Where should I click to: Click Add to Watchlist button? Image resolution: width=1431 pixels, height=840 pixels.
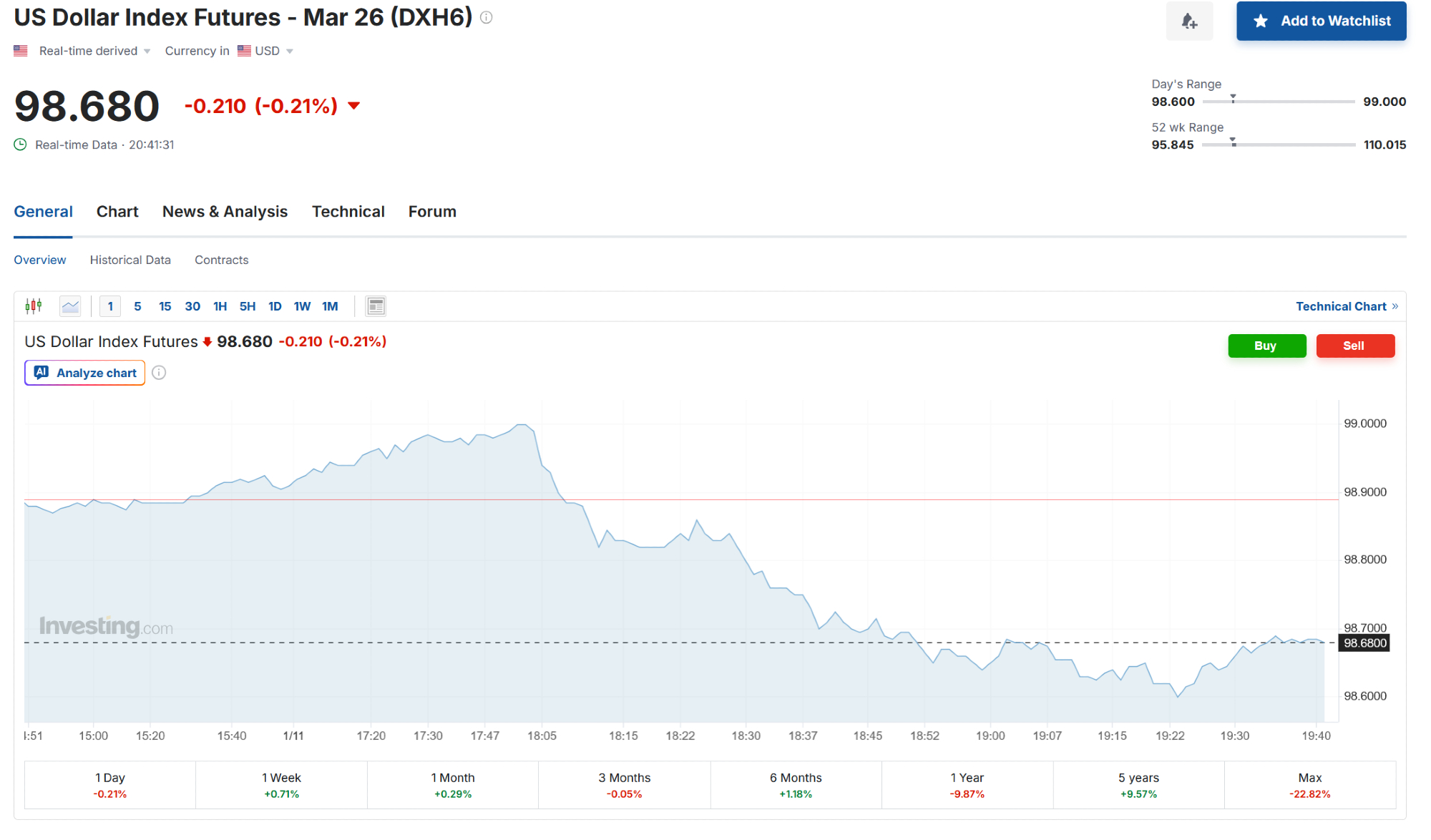pos(1321,21)
